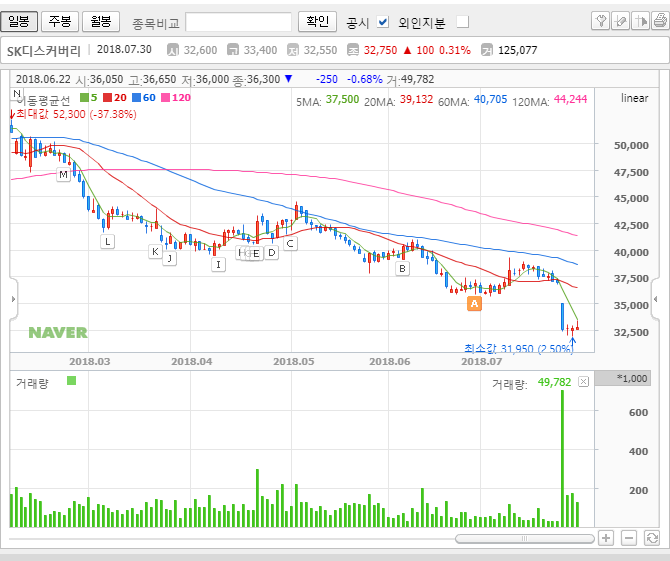This screenshot has width=670, height=561.
Task: Click 최대값 52,300 maximum label
Action: (x=76, y=115)
